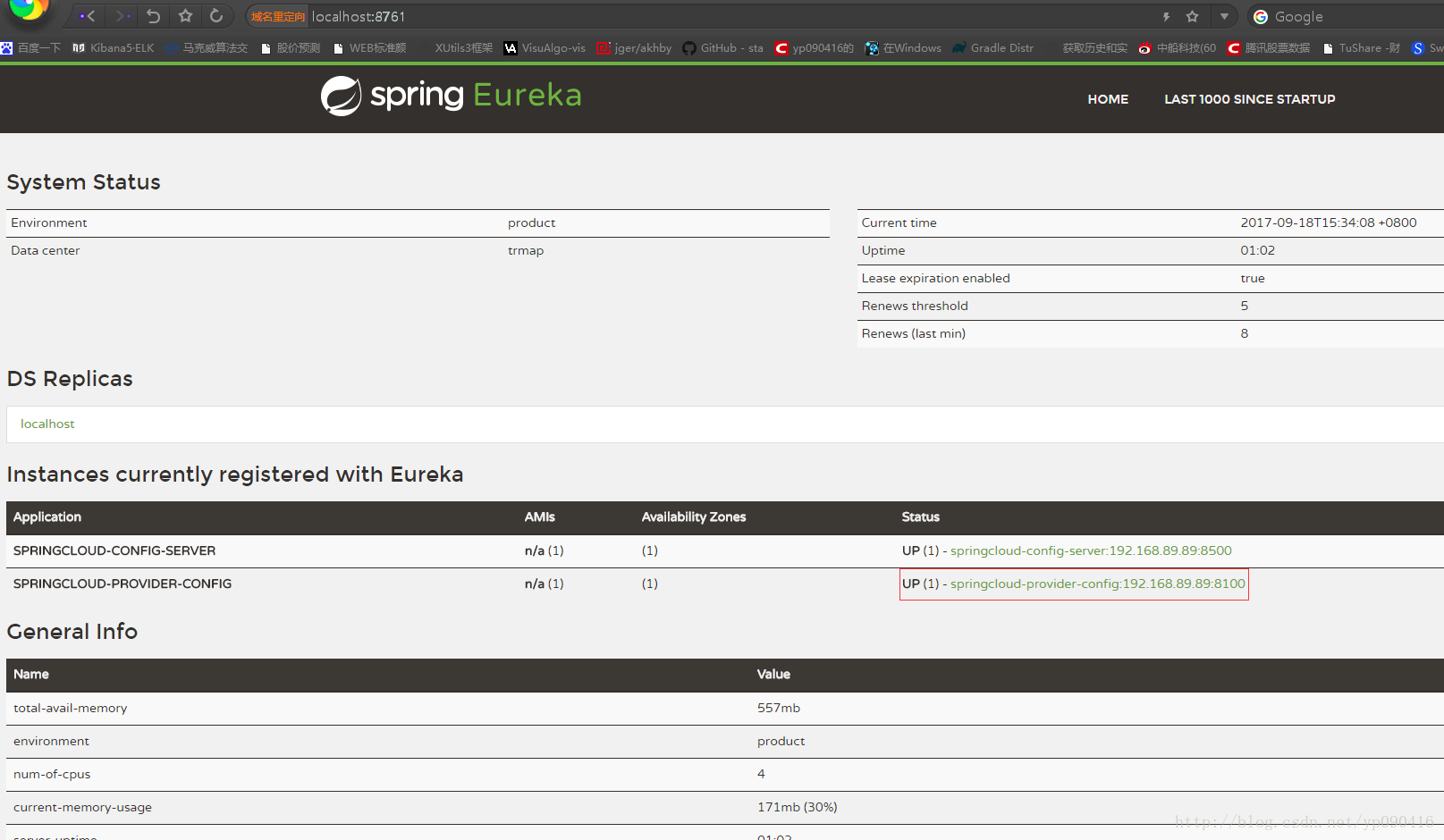
Task: Open the 百度一下 bookmark
Action: pyautogui.click(x=31, y=48)
